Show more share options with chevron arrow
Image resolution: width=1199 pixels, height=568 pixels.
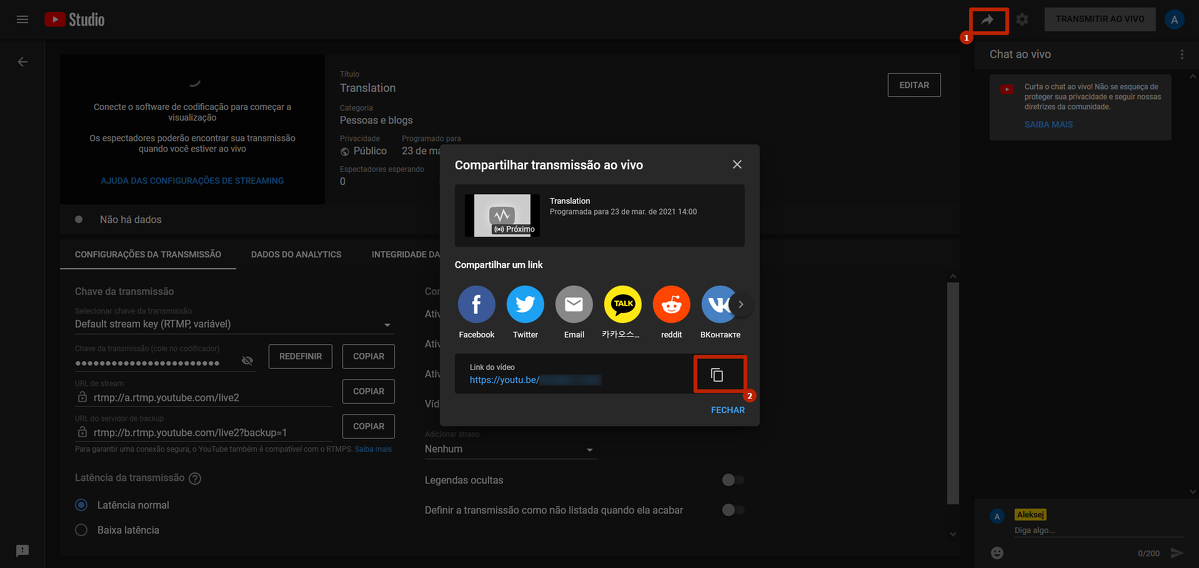(740, 304)
